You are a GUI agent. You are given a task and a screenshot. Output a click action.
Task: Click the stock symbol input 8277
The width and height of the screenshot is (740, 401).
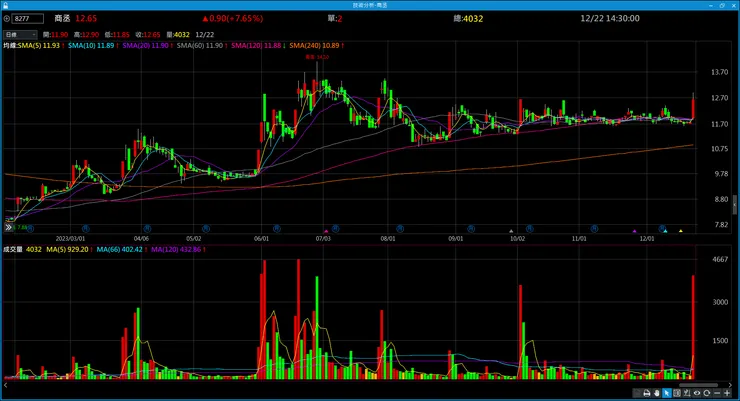28,18
